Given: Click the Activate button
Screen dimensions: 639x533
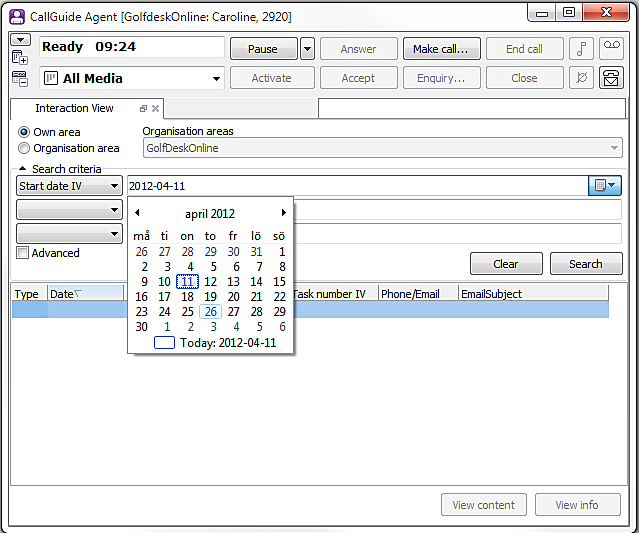Looking at the screenshot, I should point(272,78).
